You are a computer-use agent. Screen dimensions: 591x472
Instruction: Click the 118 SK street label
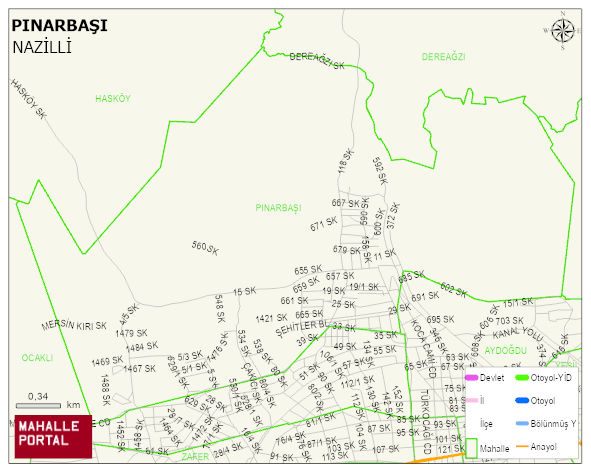tap(346, 161)
